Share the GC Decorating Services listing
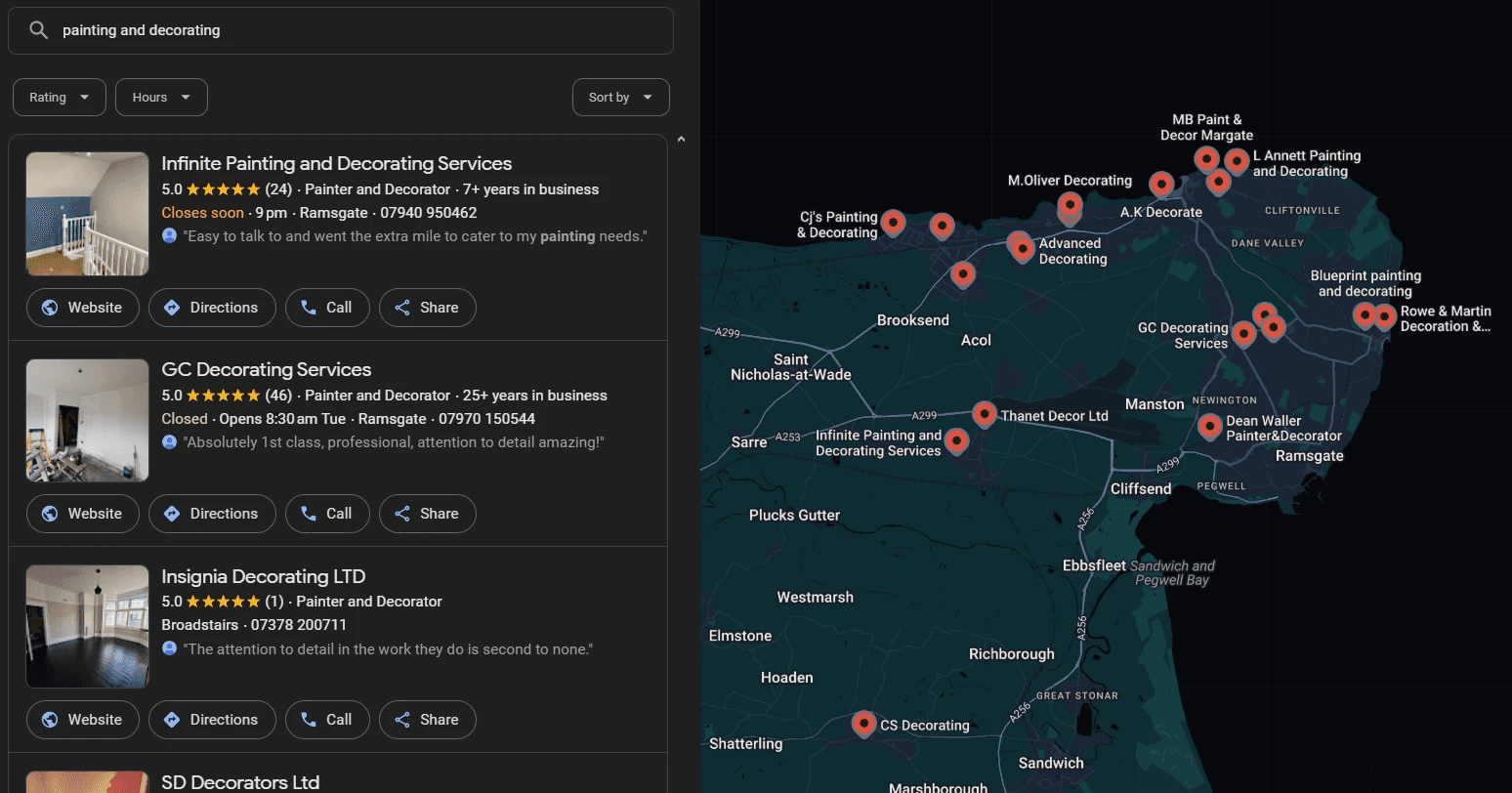Viewport: 1512px width, 793px height. click(427, 514)
